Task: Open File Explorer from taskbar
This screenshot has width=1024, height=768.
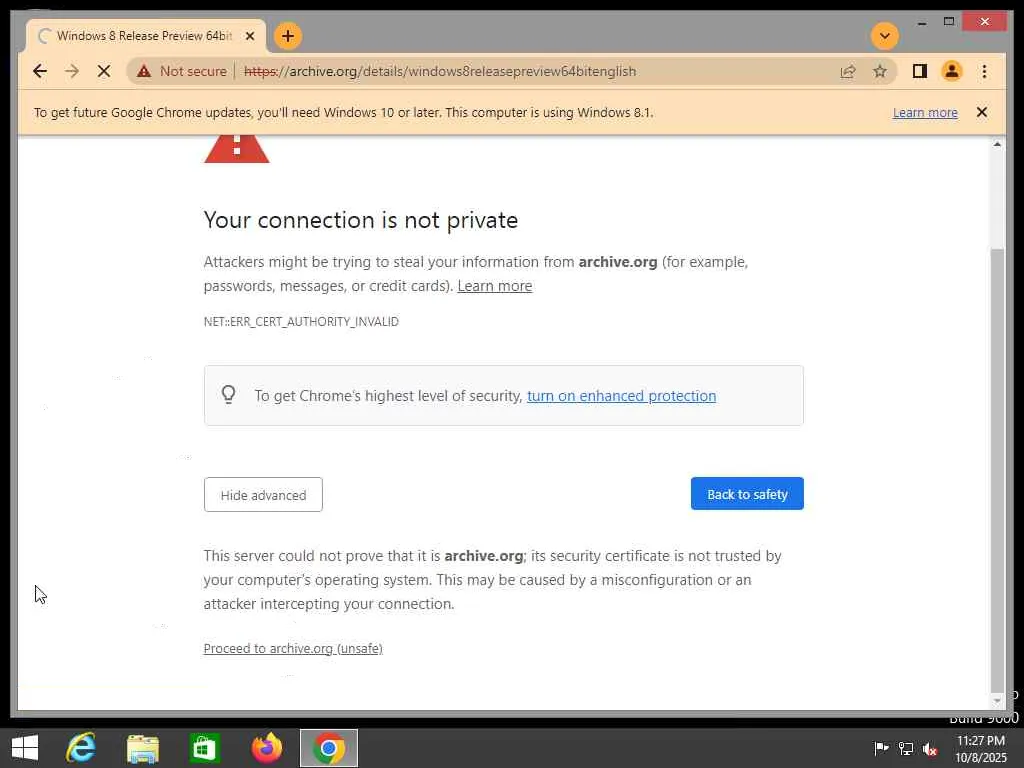Action: point(143,748)
